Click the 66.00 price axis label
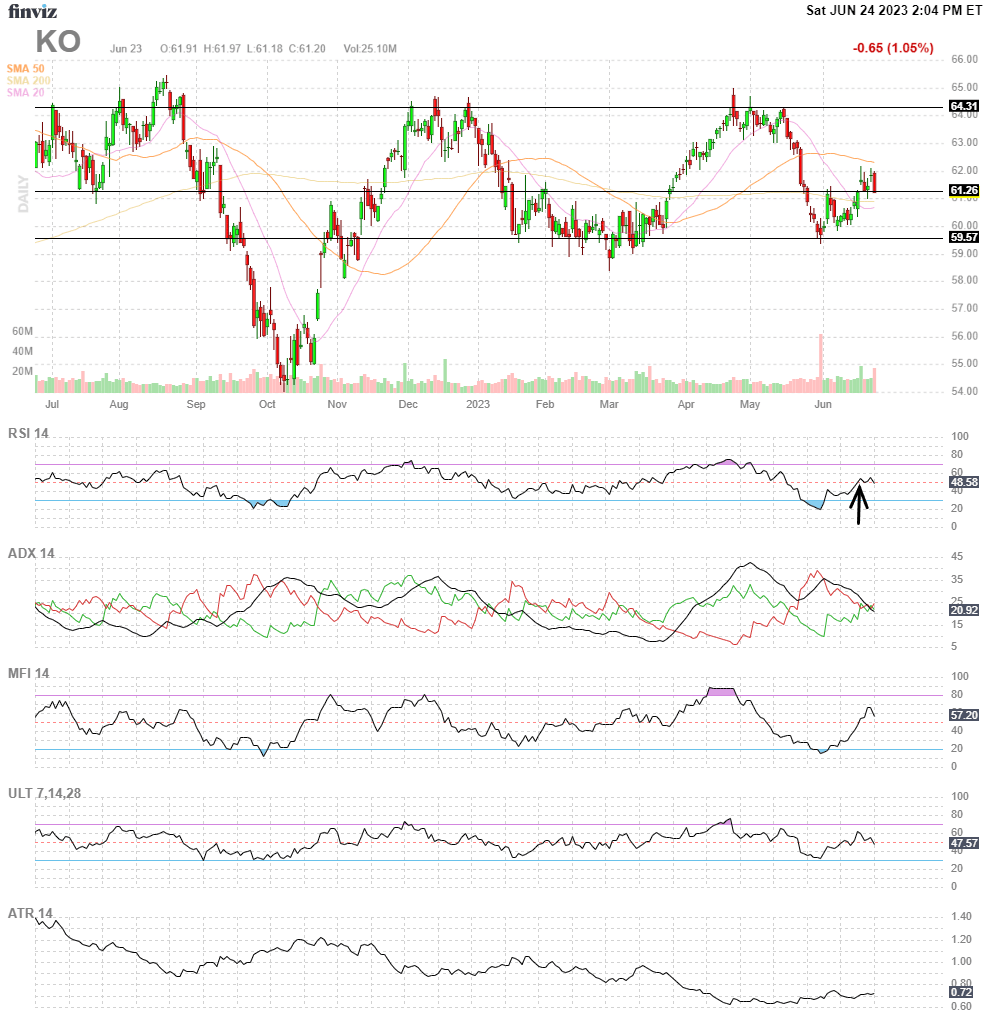The width and height of the screenshot is (991, 1022). 964,59
